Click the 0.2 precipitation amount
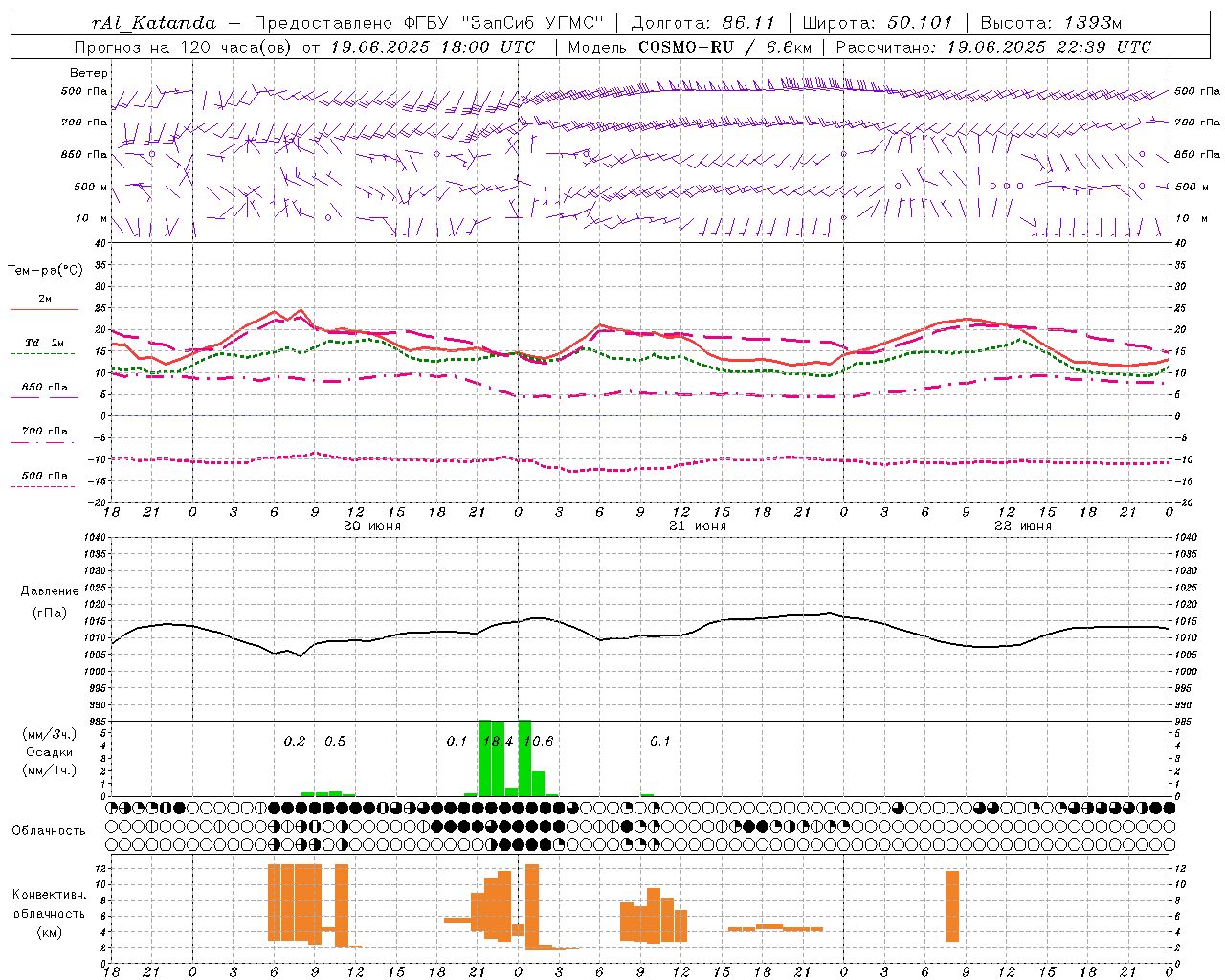Image resolution: width=1225 pixels, height=980 pixels. pos(295,741)
